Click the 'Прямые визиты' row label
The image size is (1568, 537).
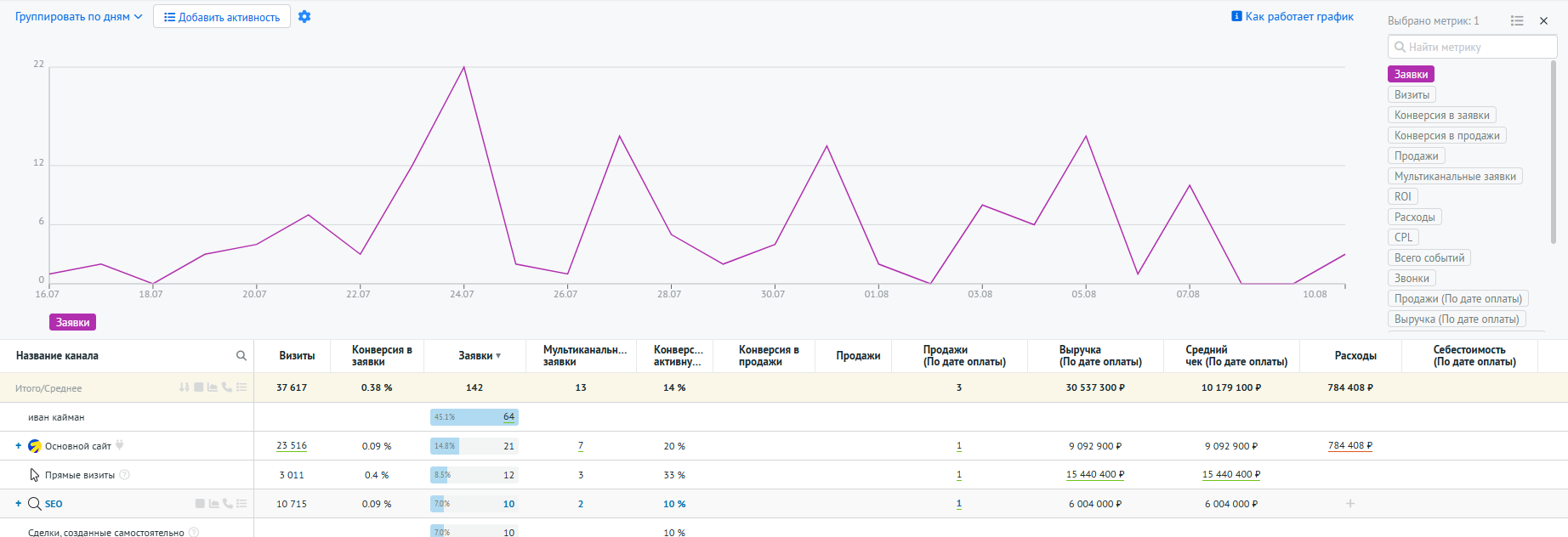(80, 475)
